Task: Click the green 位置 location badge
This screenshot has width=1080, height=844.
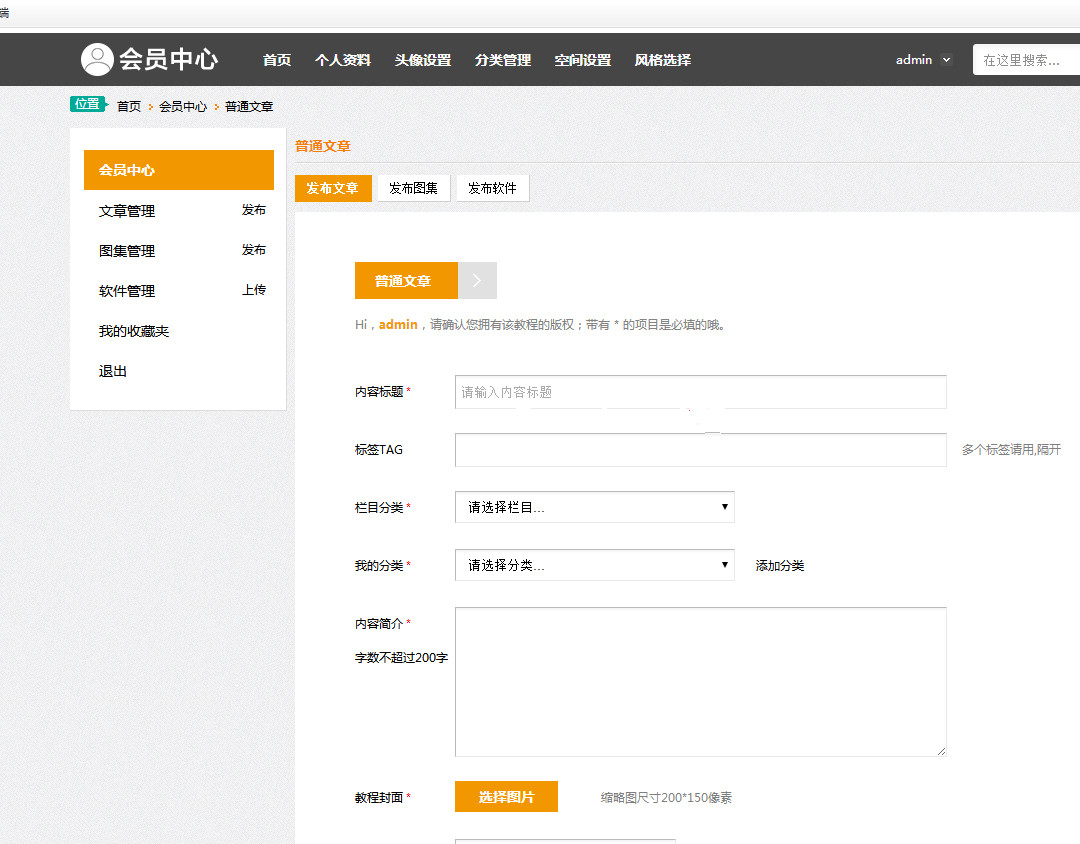Action: (x=87, y=104)
